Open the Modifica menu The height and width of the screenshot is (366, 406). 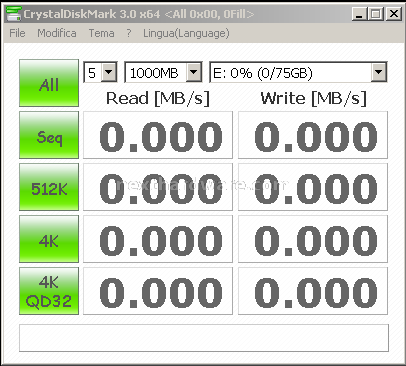[x=57, y=33]
